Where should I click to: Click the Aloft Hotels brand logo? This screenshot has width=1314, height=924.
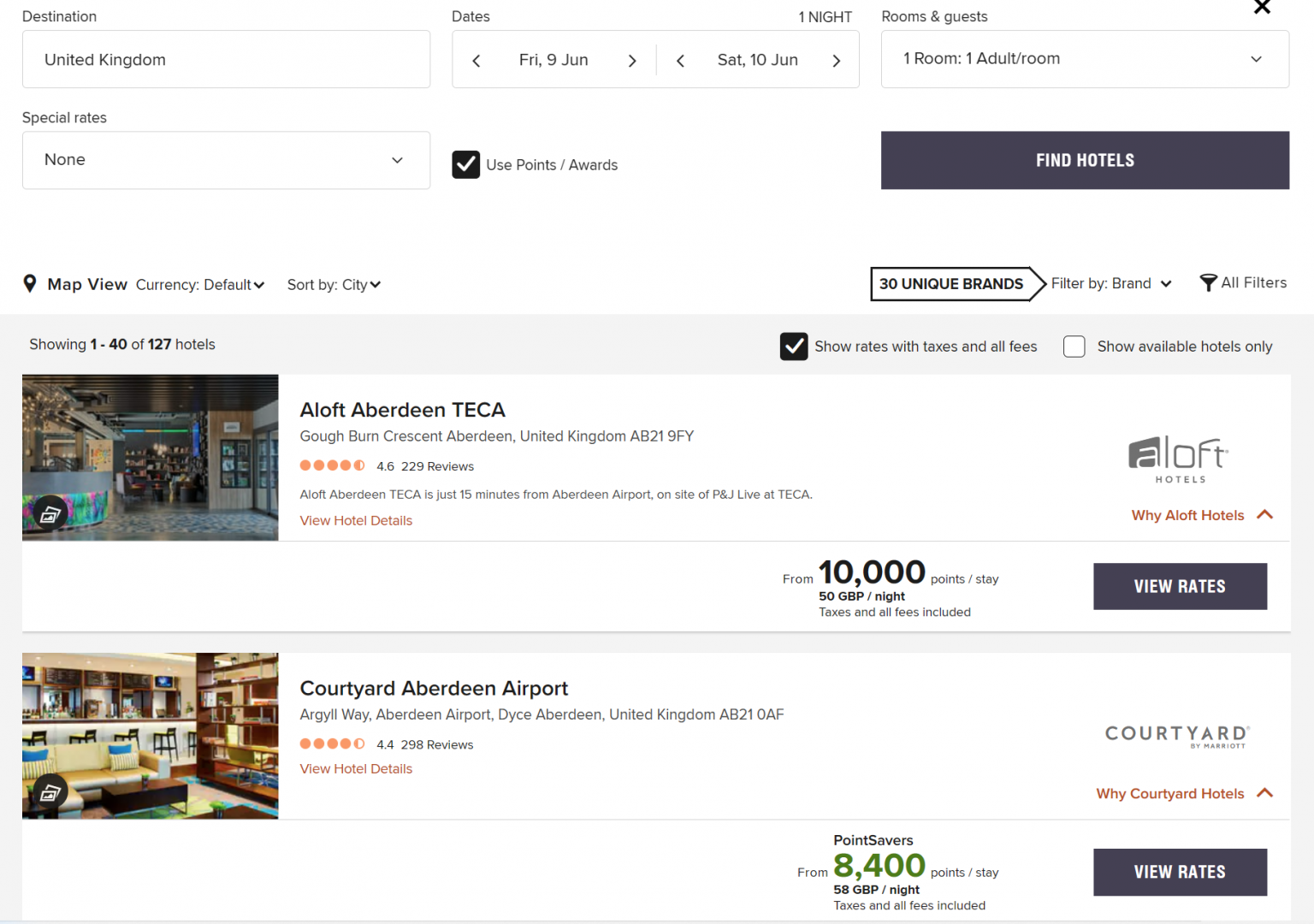pyautogui.click(x=1177, y=459)
